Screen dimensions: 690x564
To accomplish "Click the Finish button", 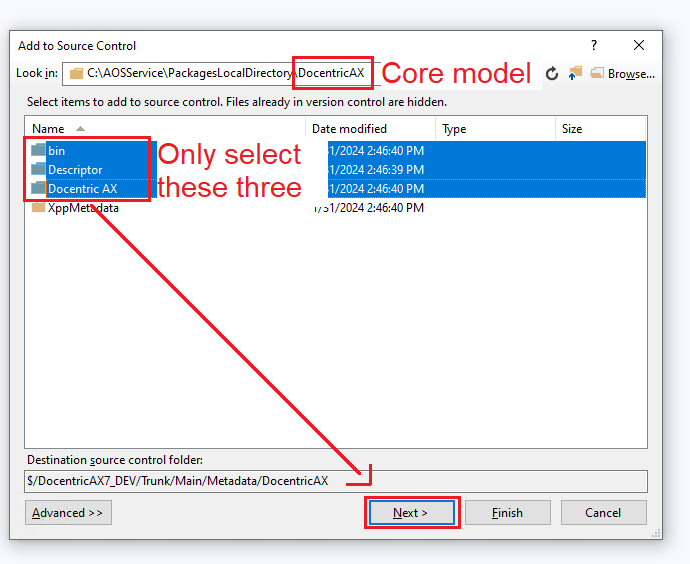I will pos(507,513).
